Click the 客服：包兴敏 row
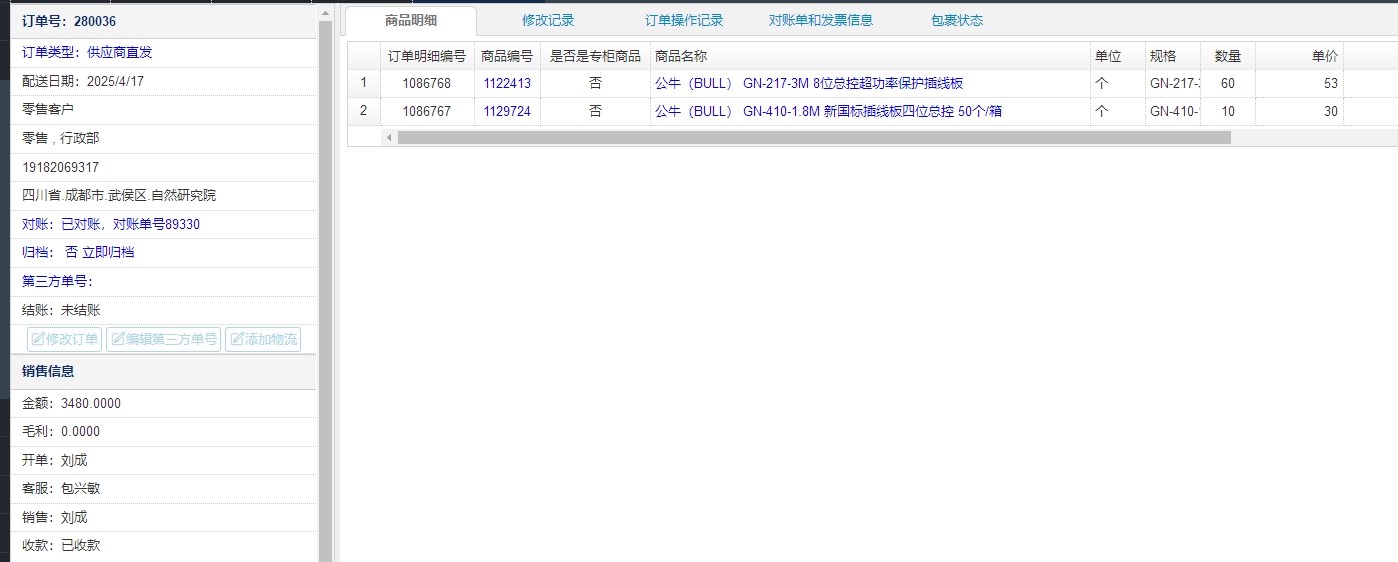The width and height of the screenshot is (1398, 562). click(164, 489)
